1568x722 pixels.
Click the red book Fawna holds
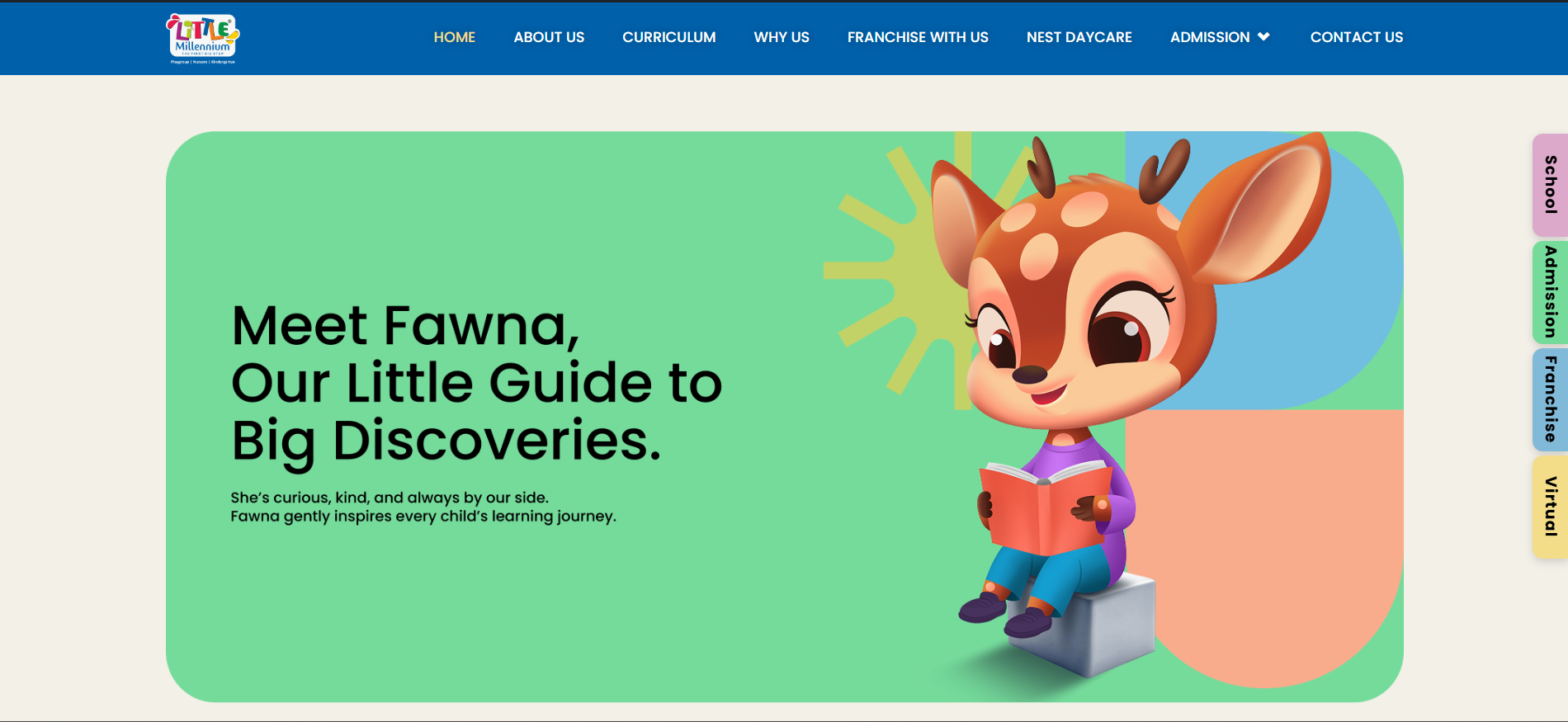tap(1046, 507)
